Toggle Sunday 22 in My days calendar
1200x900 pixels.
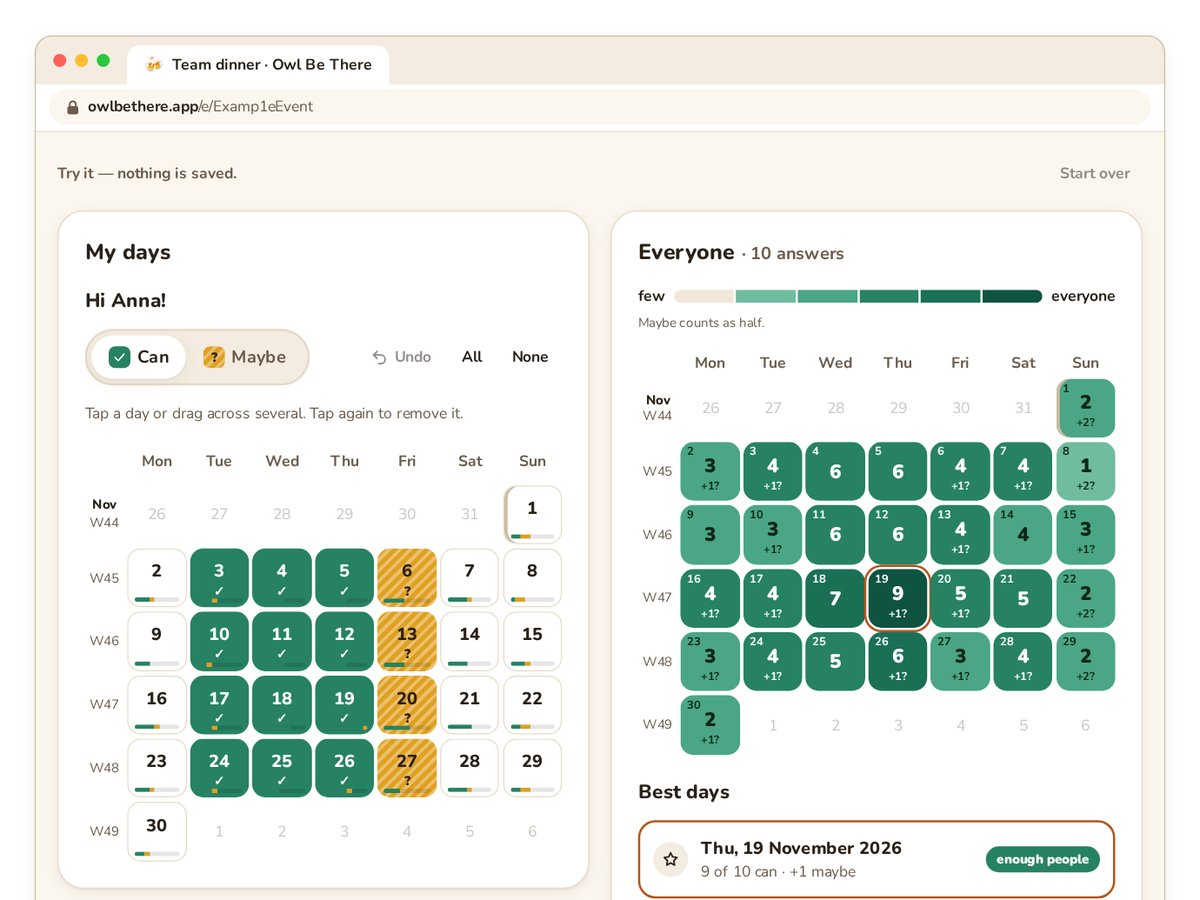[x=533, y=705]
